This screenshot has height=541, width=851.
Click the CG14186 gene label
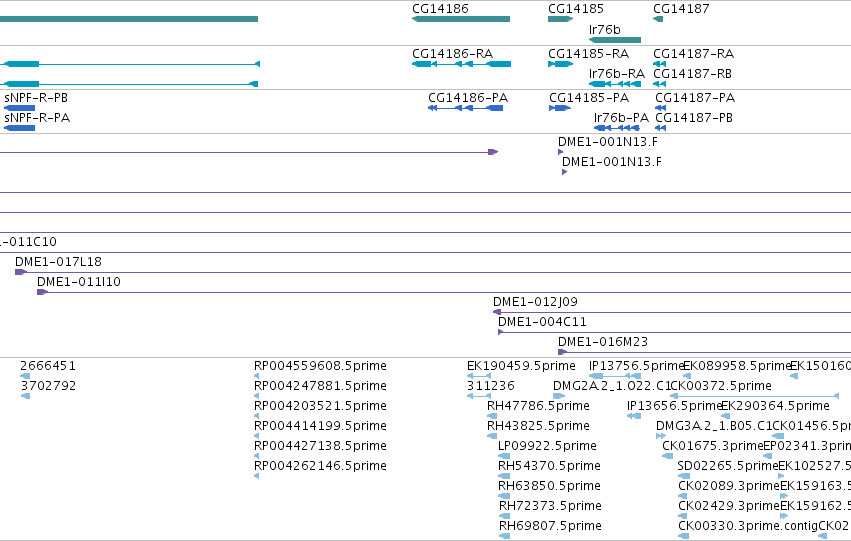pos(440,9)
